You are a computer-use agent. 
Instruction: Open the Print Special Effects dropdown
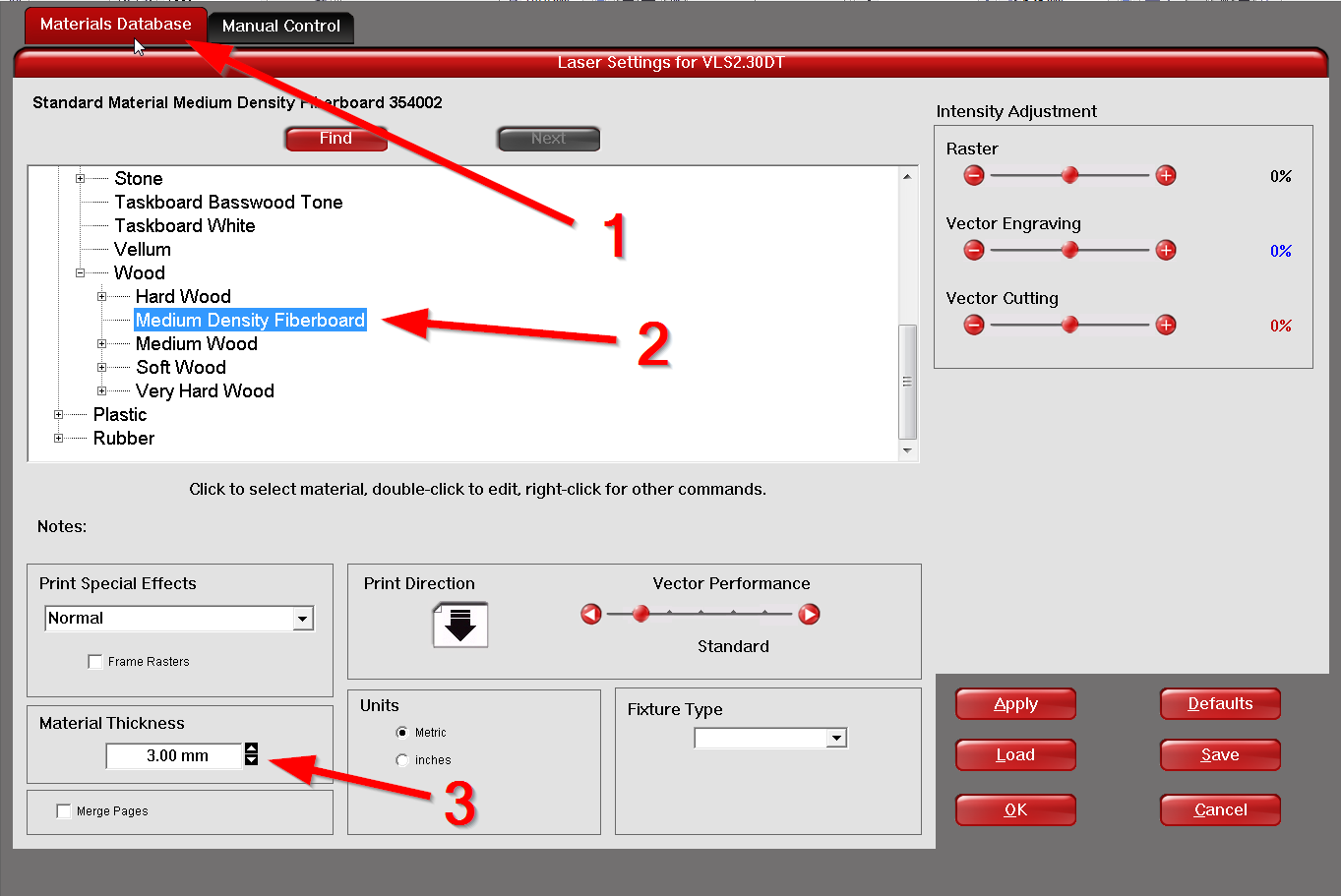303,619
